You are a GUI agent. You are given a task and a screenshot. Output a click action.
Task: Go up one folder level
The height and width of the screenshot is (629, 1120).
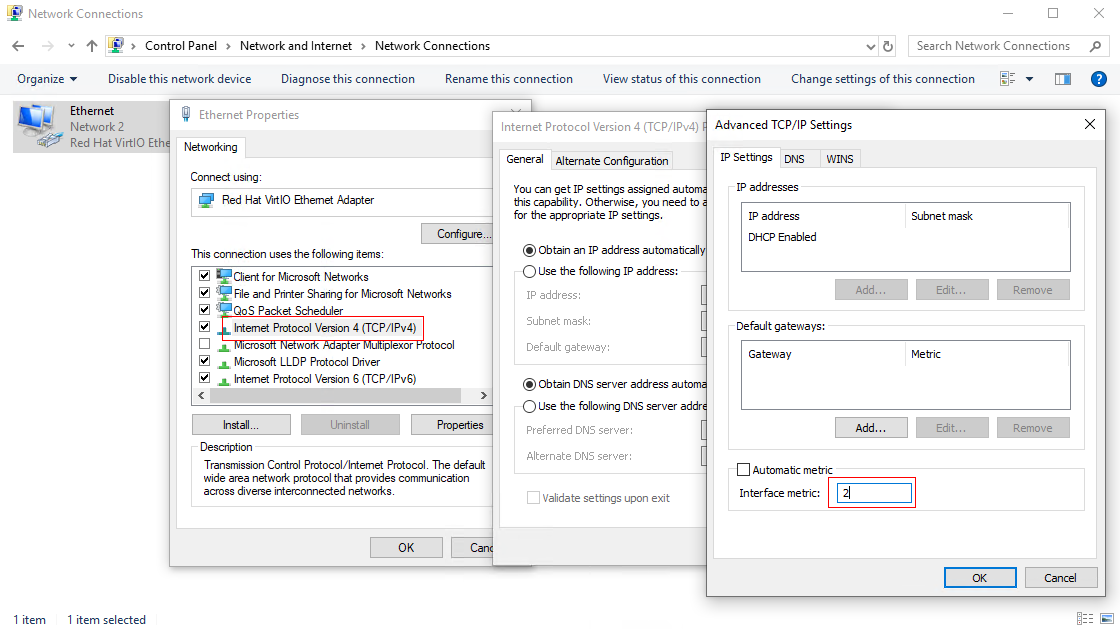click(91, 46)
